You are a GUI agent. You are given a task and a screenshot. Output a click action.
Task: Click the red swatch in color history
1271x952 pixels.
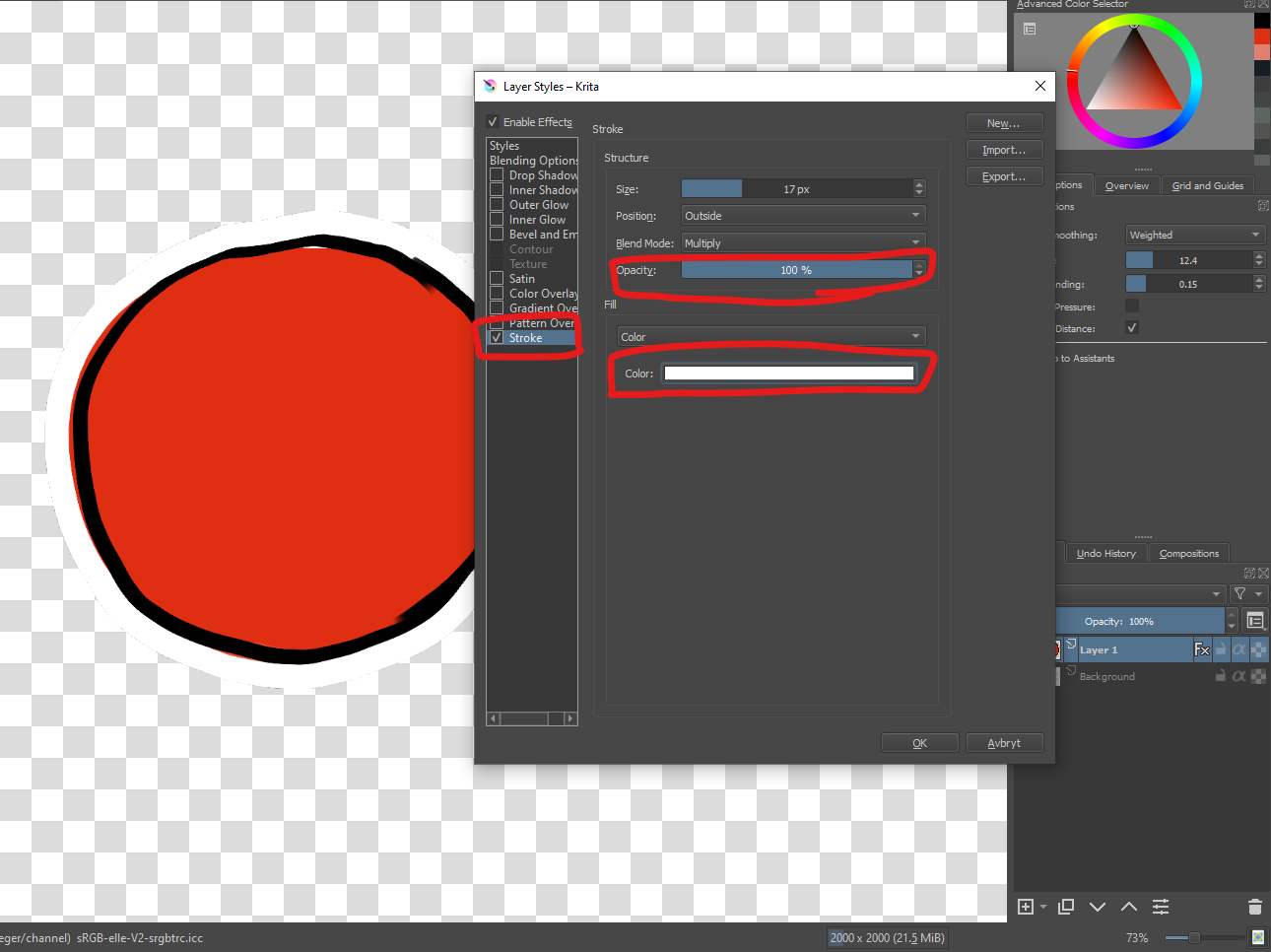click(1262, 36)
